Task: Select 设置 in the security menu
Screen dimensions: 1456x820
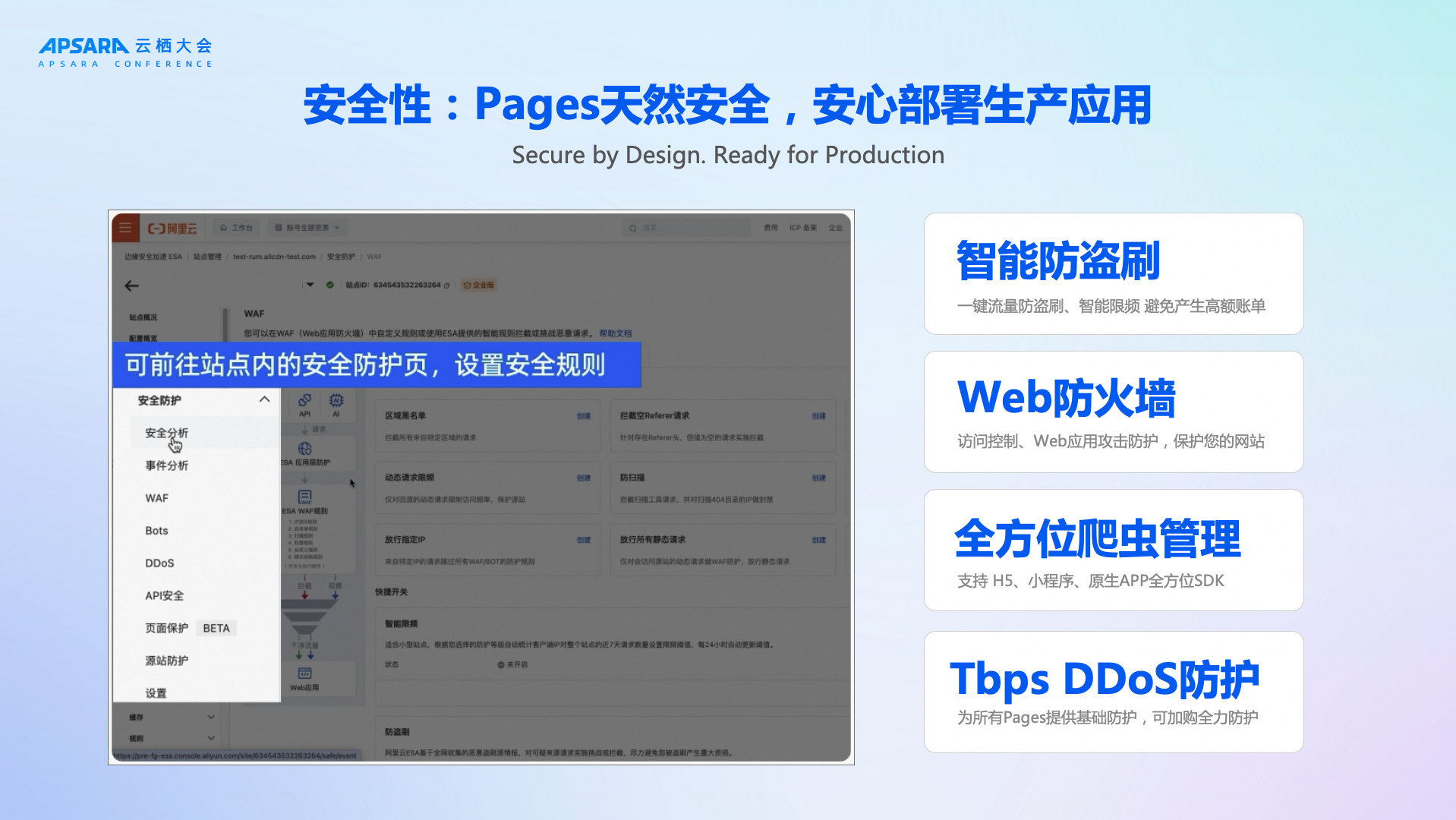Action: pyautogui.click(x=156, y=693)
